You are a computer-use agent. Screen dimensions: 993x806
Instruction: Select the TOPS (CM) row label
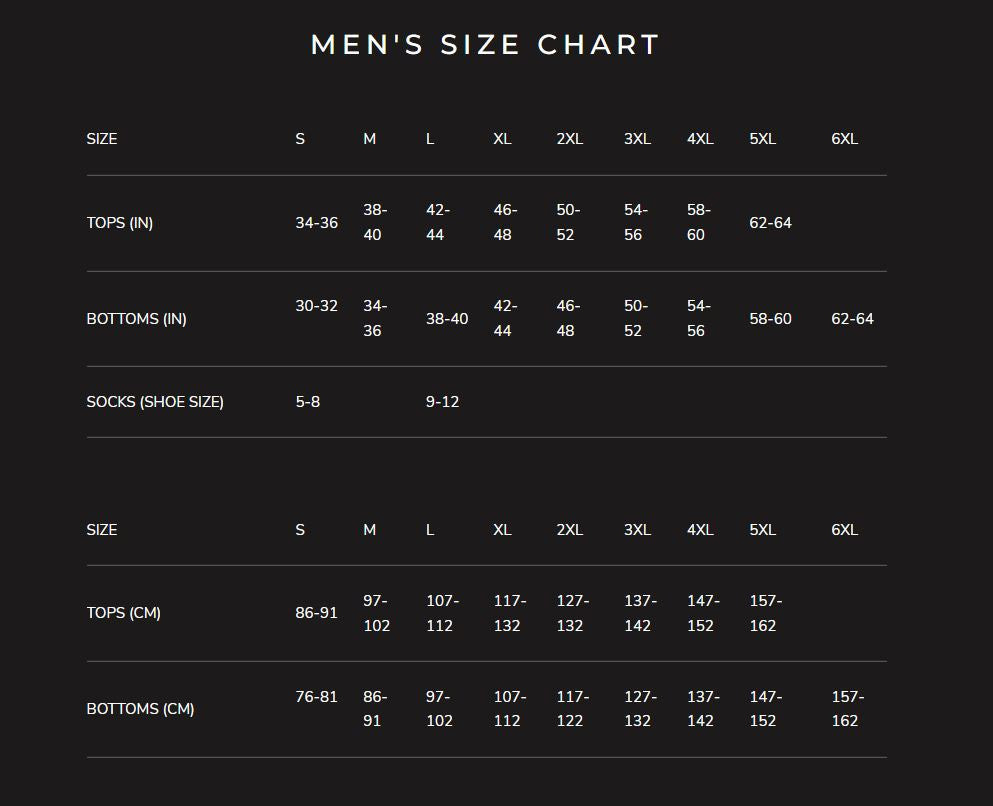[123, 613]
